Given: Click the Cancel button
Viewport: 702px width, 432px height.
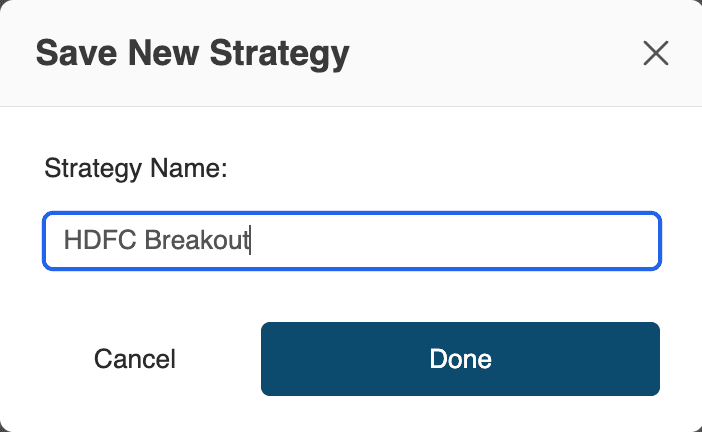Looking at the screenshot, I should click(x=135, y=359).
